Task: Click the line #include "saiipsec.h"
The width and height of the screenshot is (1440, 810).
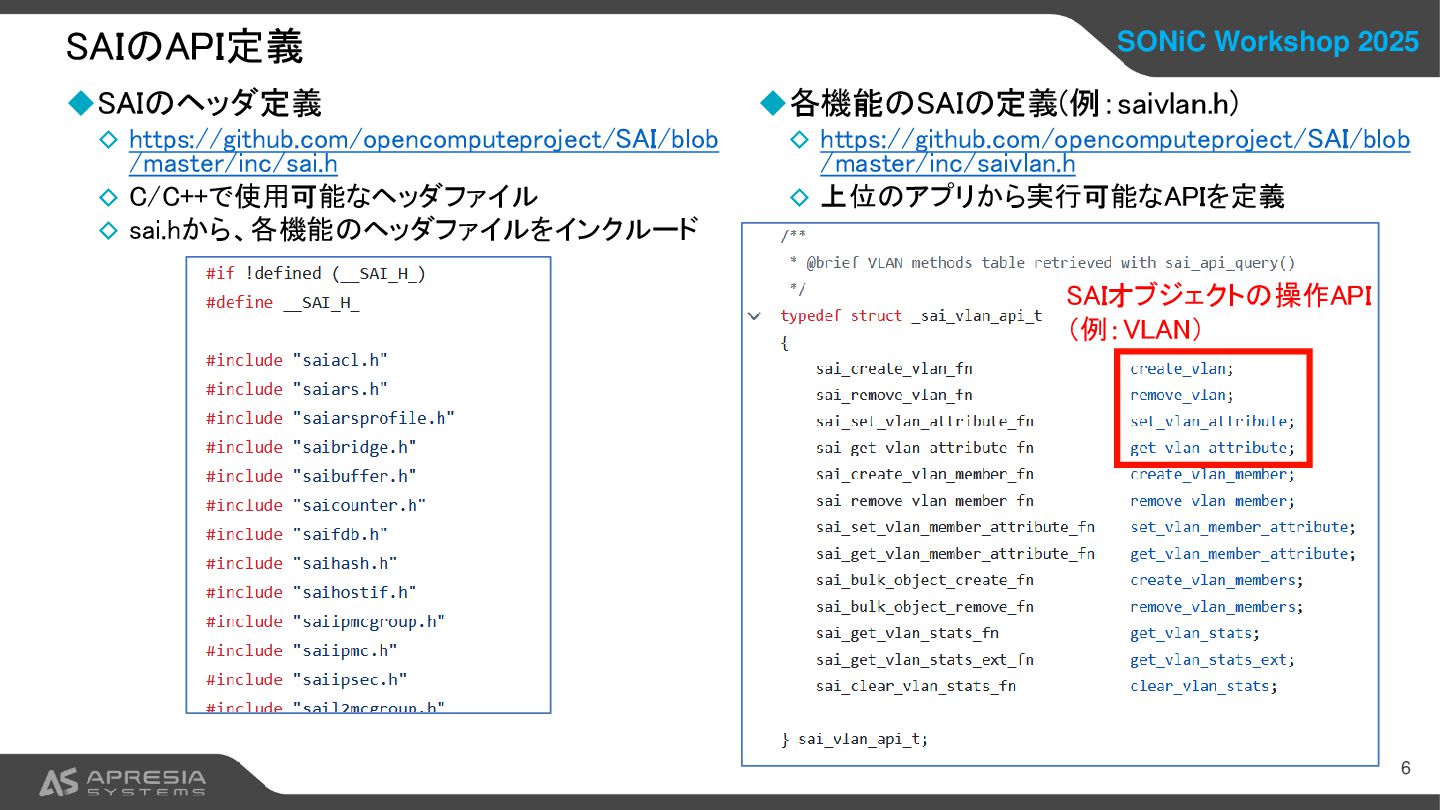Action: click(x=307, y=679)
